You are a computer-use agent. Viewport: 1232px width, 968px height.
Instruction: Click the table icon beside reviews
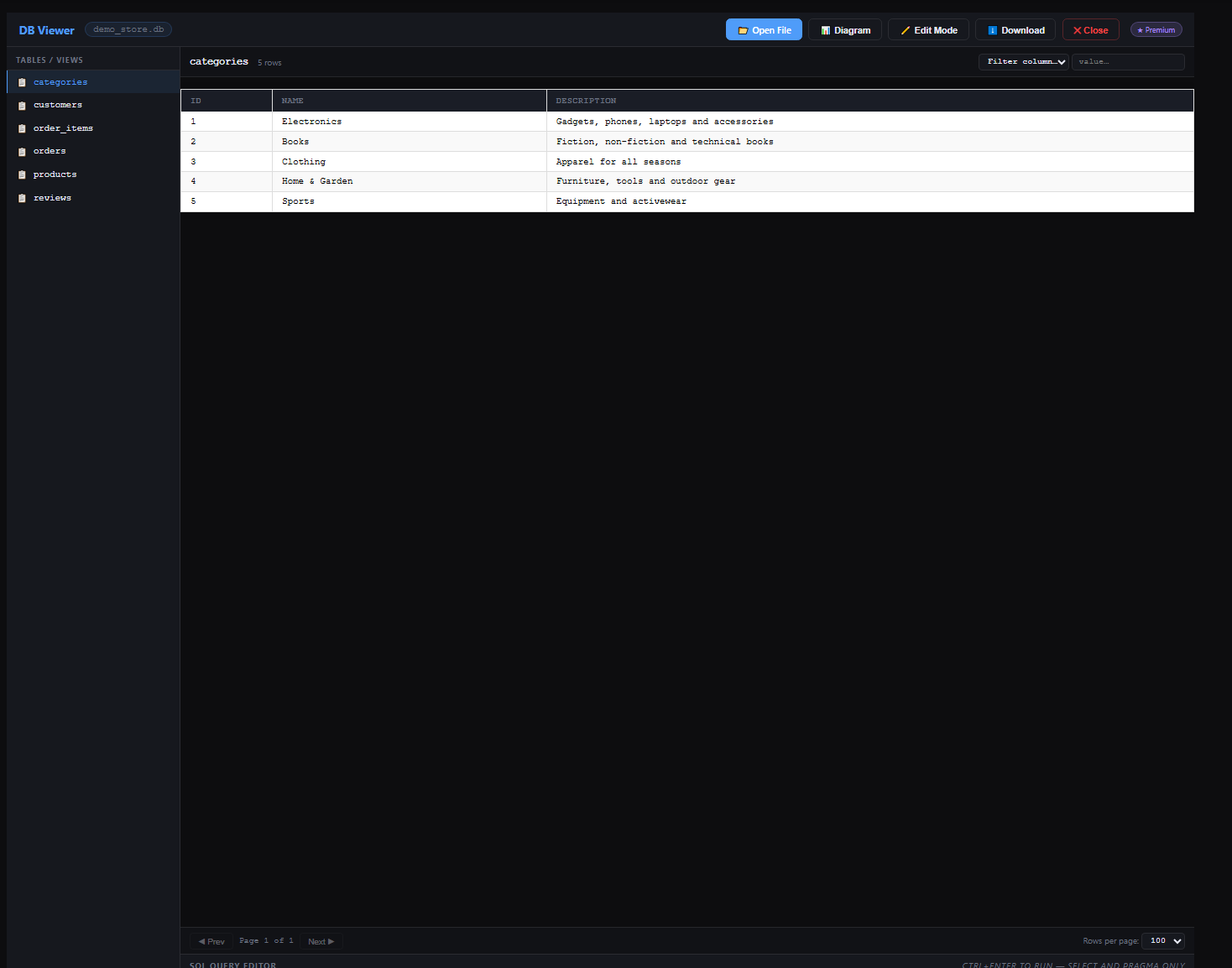[22, 198]
